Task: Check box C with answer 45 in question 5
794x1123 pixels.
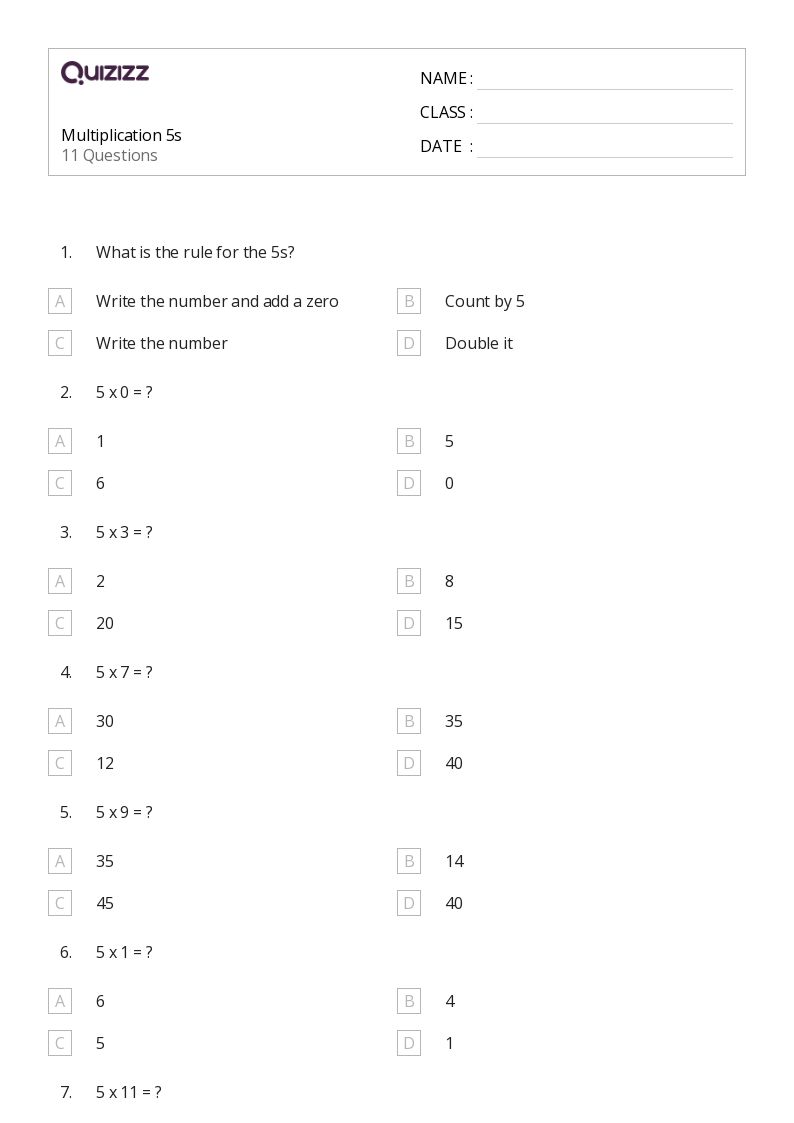Action: point(60,903)
